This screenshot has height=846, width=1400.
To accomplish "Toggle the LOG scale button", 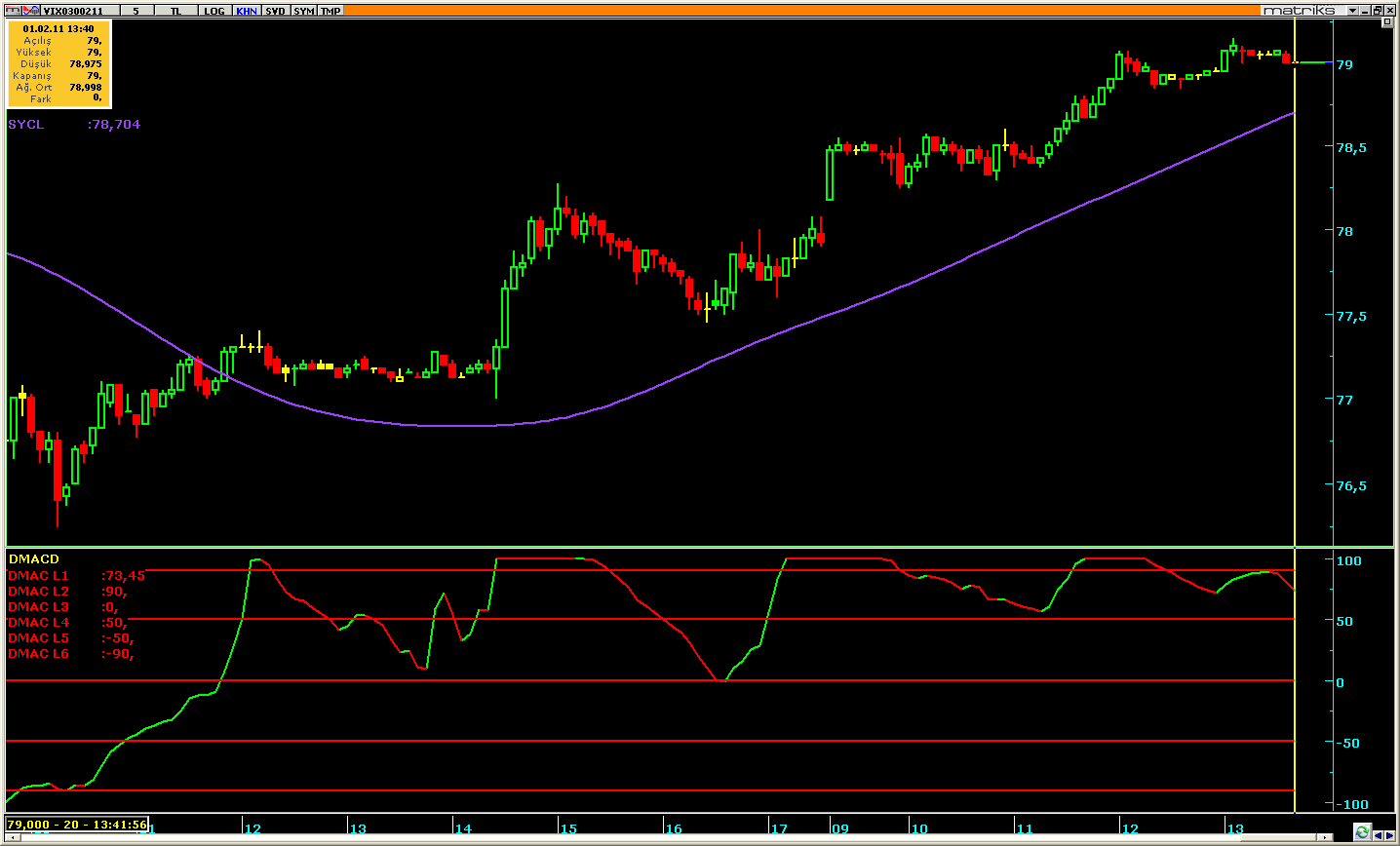I will coord(214,11).
